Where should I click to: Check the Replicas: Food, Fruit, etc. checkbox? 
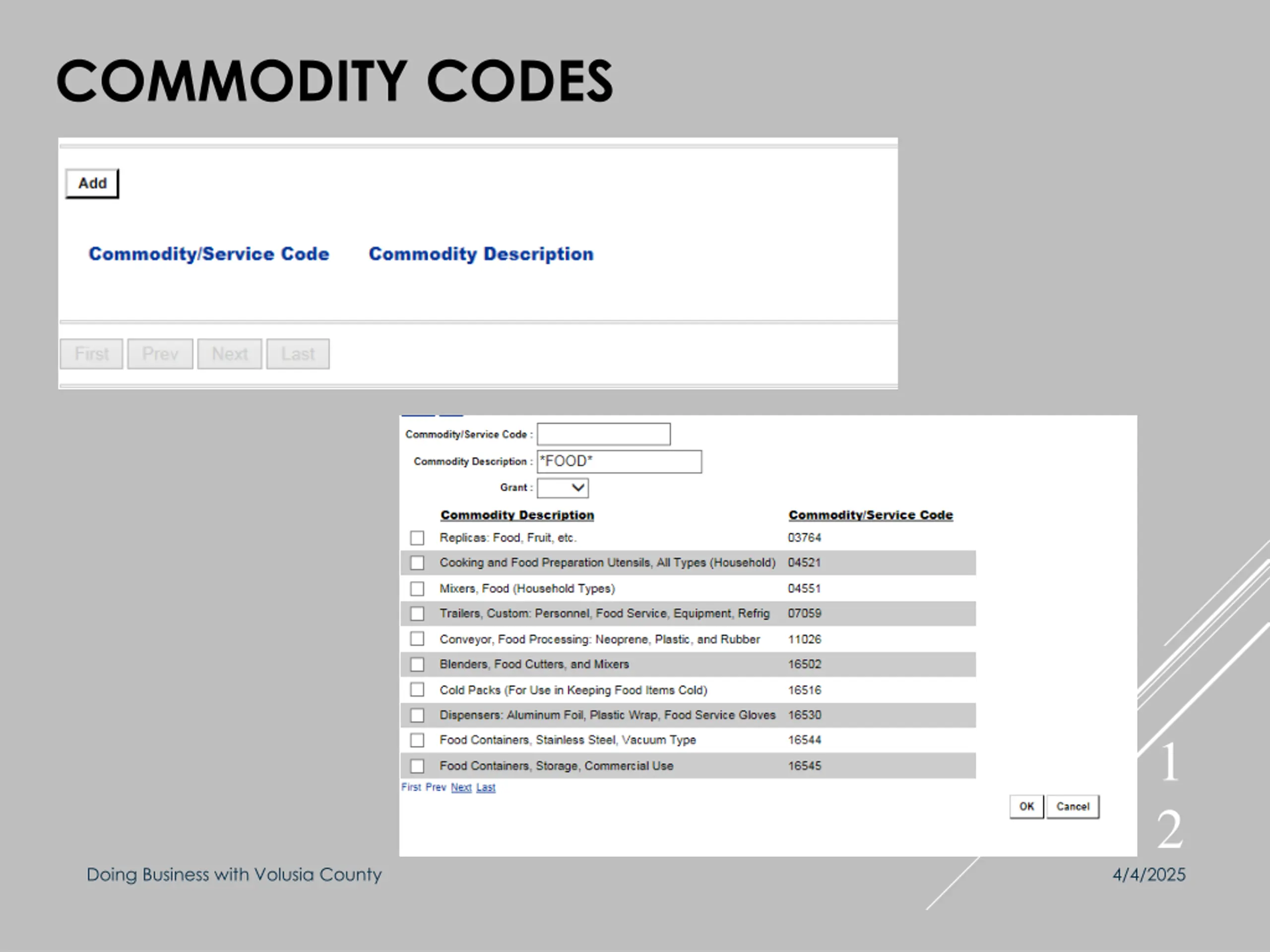pyautogui.click(x=417, y=537)
